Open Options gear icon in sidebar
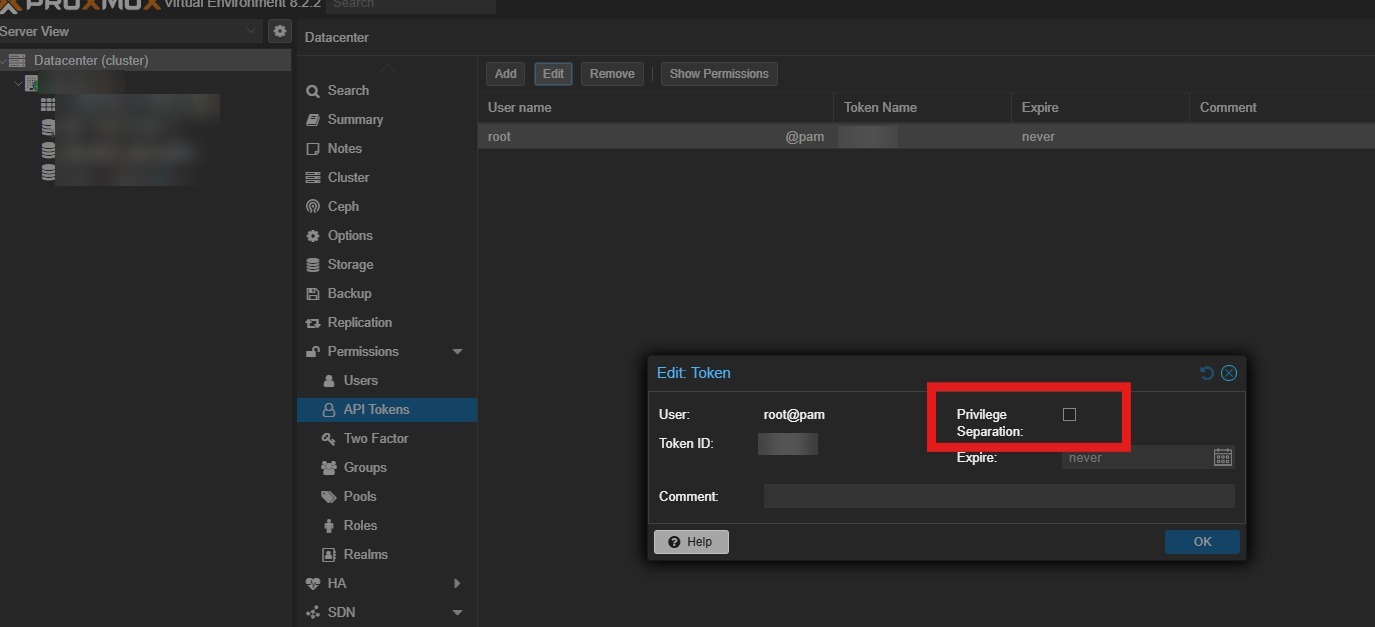The image size is (1375, 627). click(x=313, y=236)
